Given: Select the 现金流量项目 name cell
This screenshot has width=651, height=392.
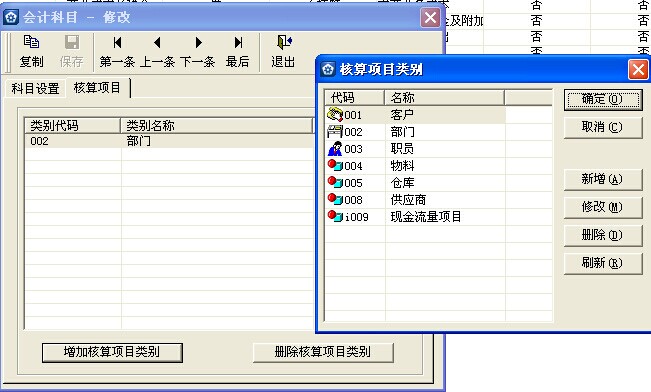Looking at the screenshot, I should pos(426,217).
